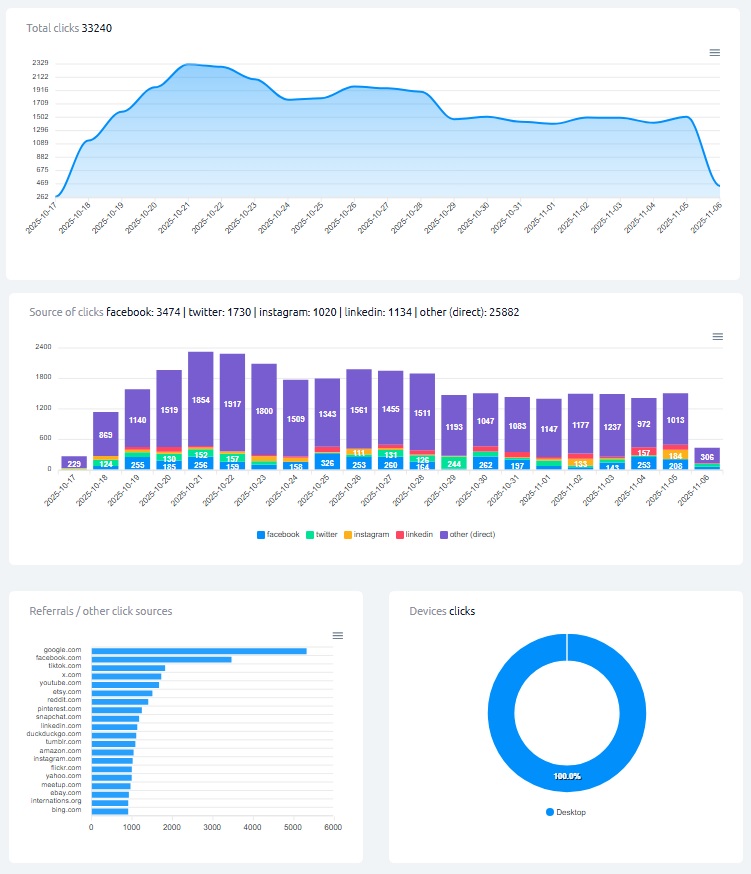The width and height of the screenshot is (751, 874).
Task: Open the Total clicks chart hamburger menu
Action: [x=714, y=52]
